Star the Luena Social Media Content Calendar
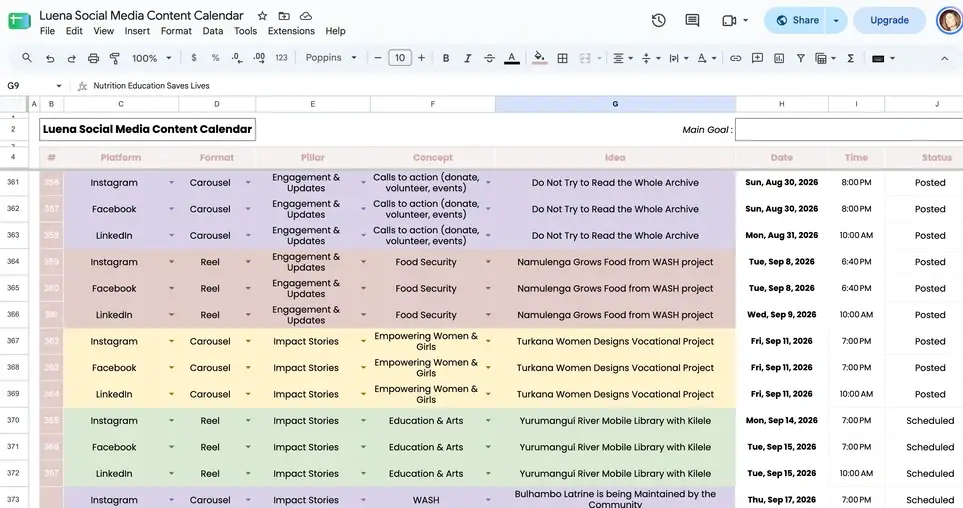The image size is (963, 508). coord(262,16)
